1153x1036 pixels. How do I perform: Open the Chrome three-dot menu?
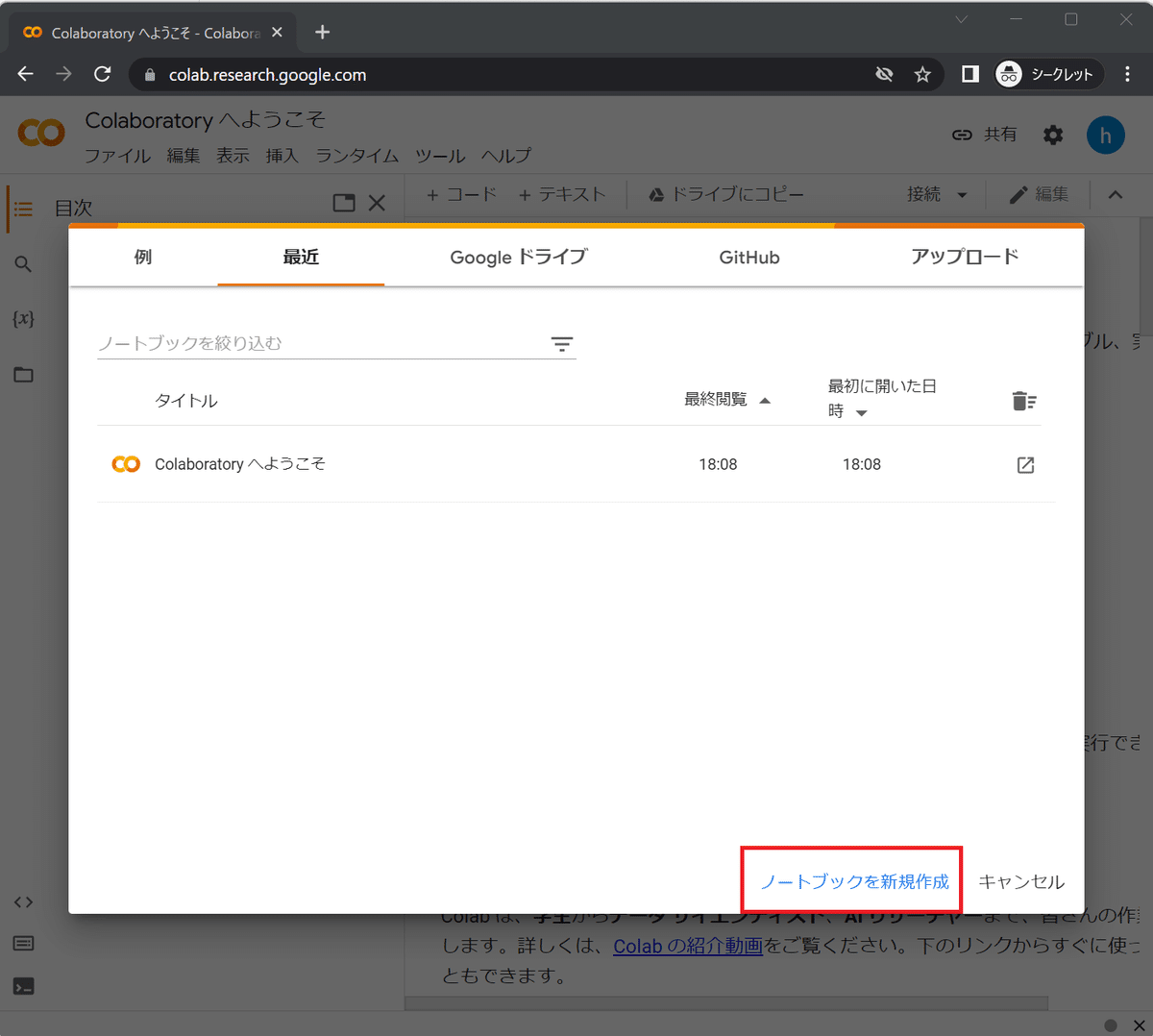1128,74
